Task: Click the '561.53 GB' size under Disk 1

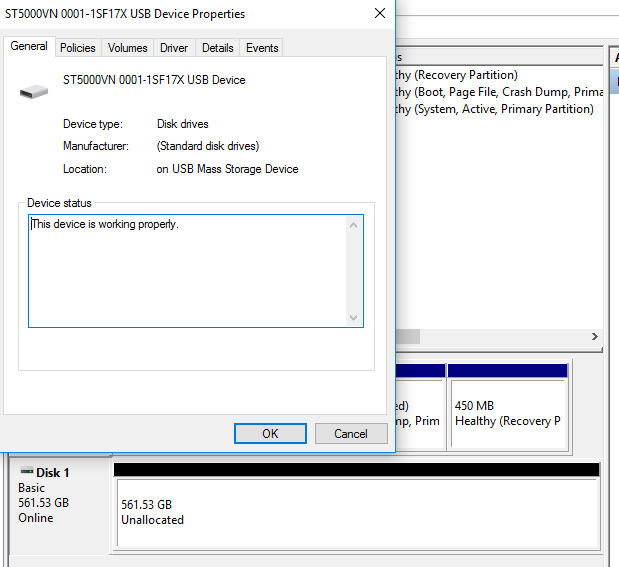Action: coord(43,503)
